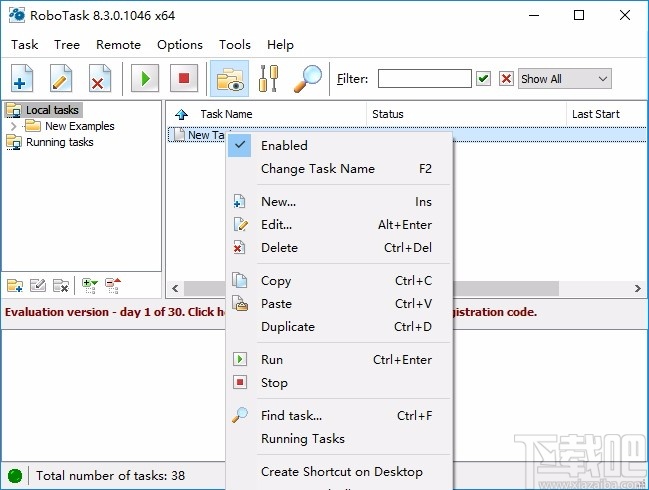This screenshot has height=490, width=649.
Task: Run the task with green play button
Action: click(x=145, y=78)
